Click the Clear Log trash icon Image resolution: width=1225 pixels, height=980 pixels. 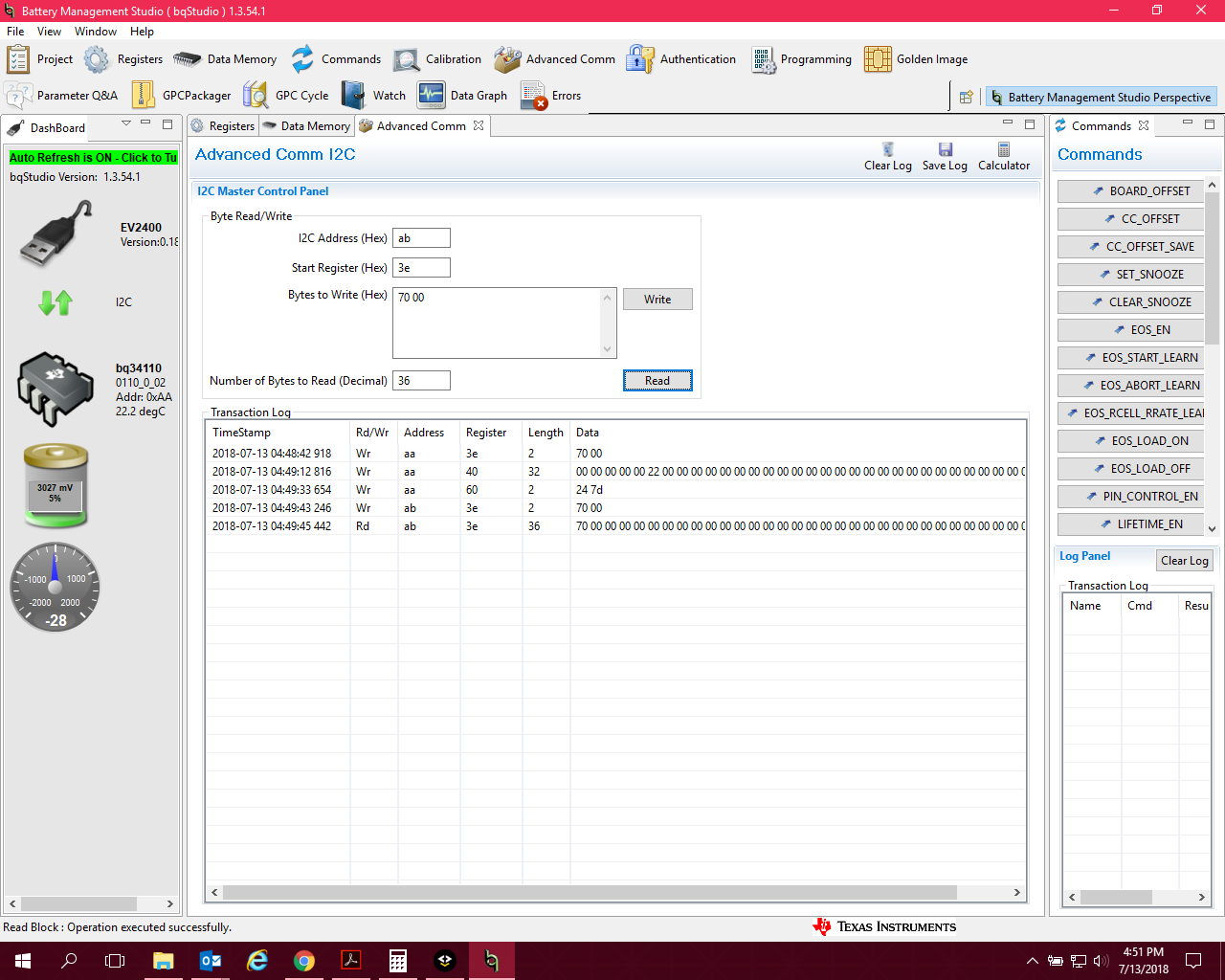point(888,149)
